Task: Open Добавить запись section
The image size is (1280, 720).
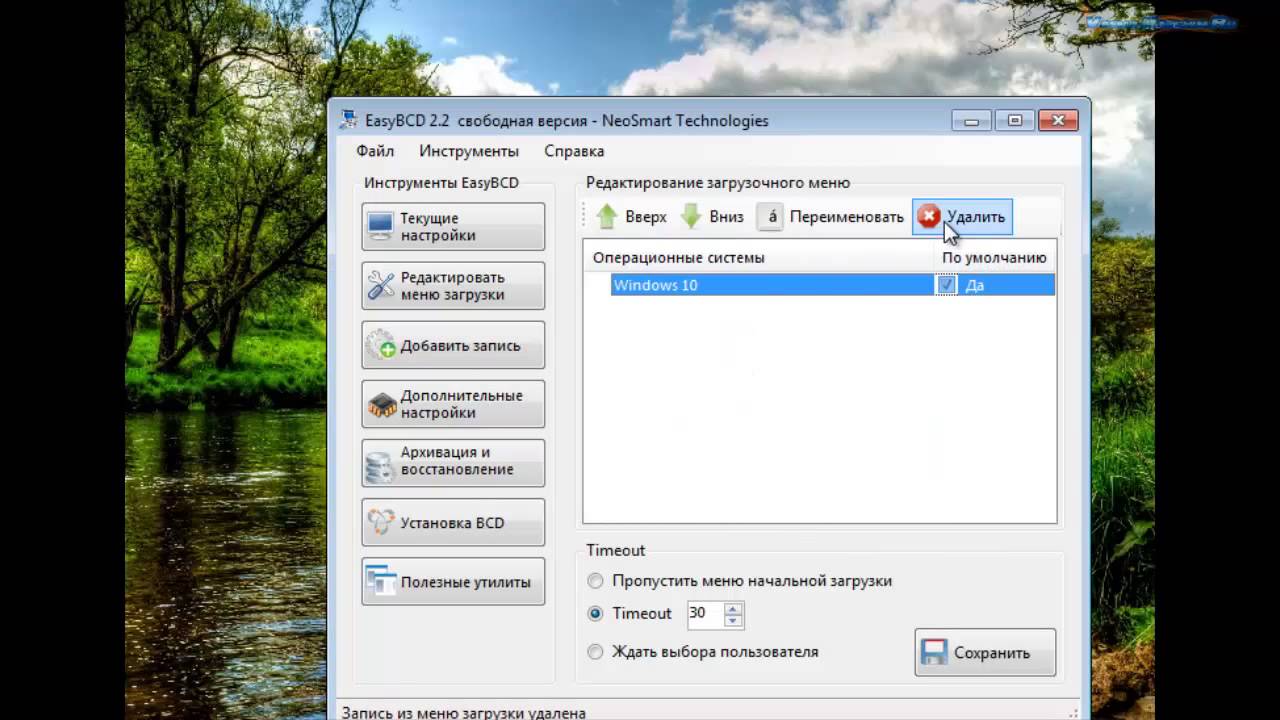Action: (453, 345)
